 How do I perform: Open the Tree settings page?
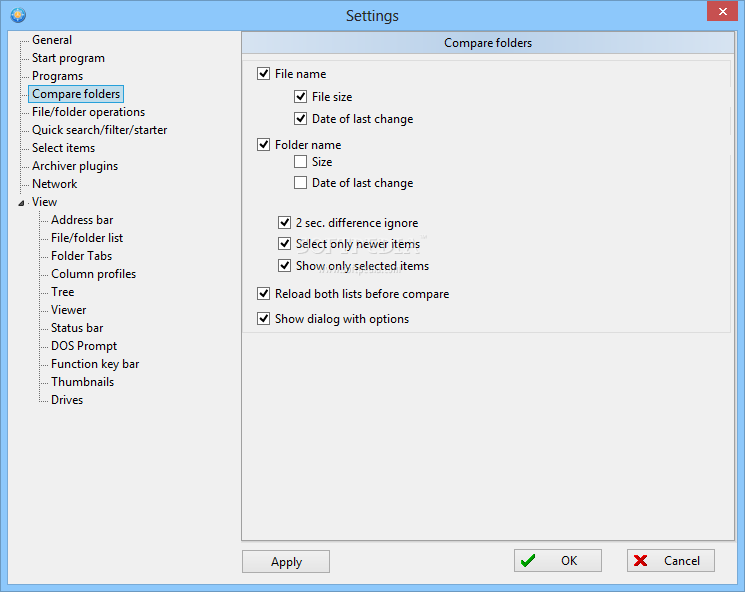point(63,292)
